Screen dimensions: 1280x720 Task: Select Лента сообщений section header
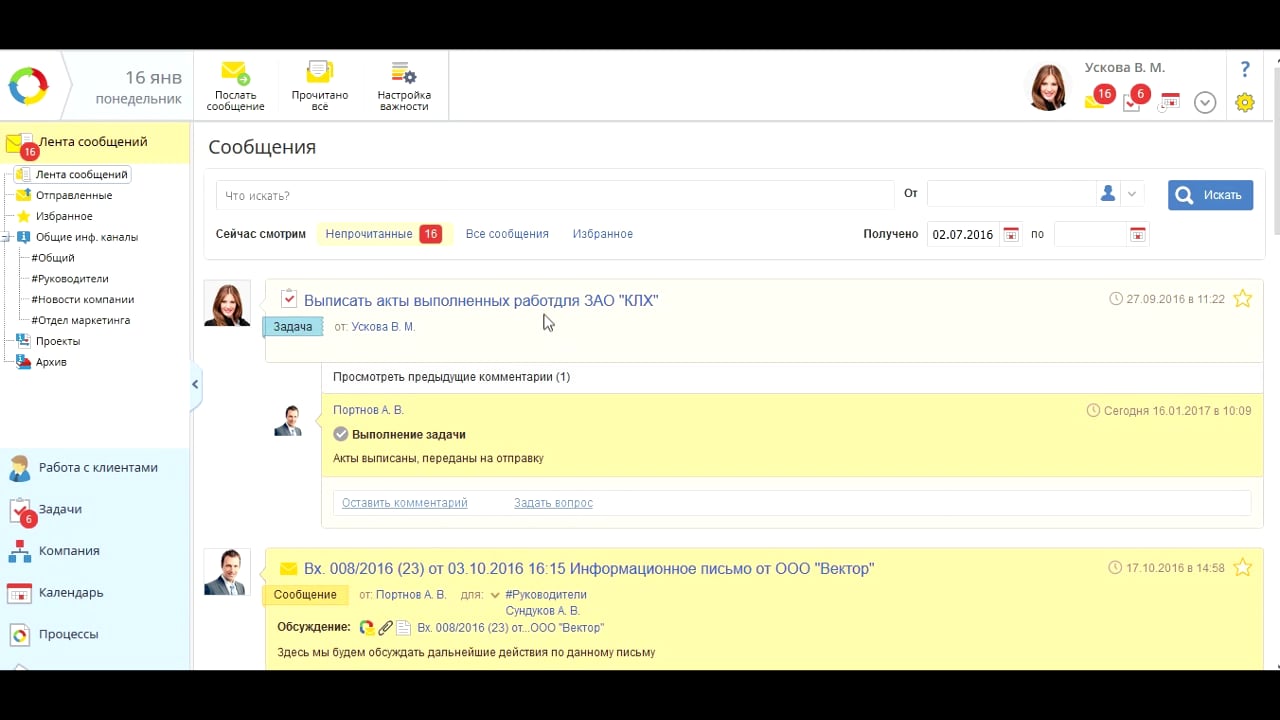95,142
